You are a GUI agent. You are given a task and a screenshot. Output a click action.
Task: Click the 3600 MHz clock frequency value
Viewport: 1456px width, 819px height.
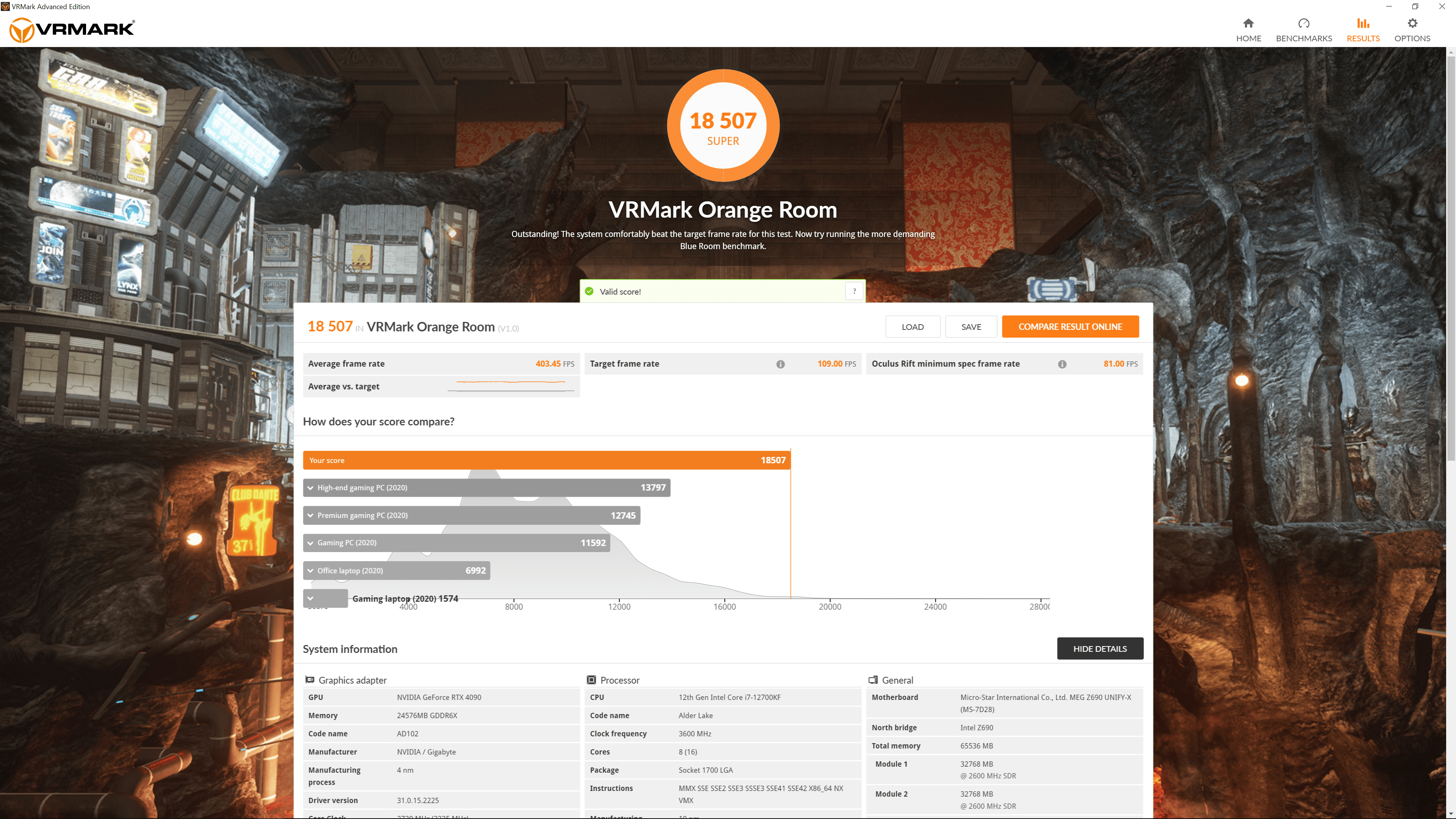point(695,734)
